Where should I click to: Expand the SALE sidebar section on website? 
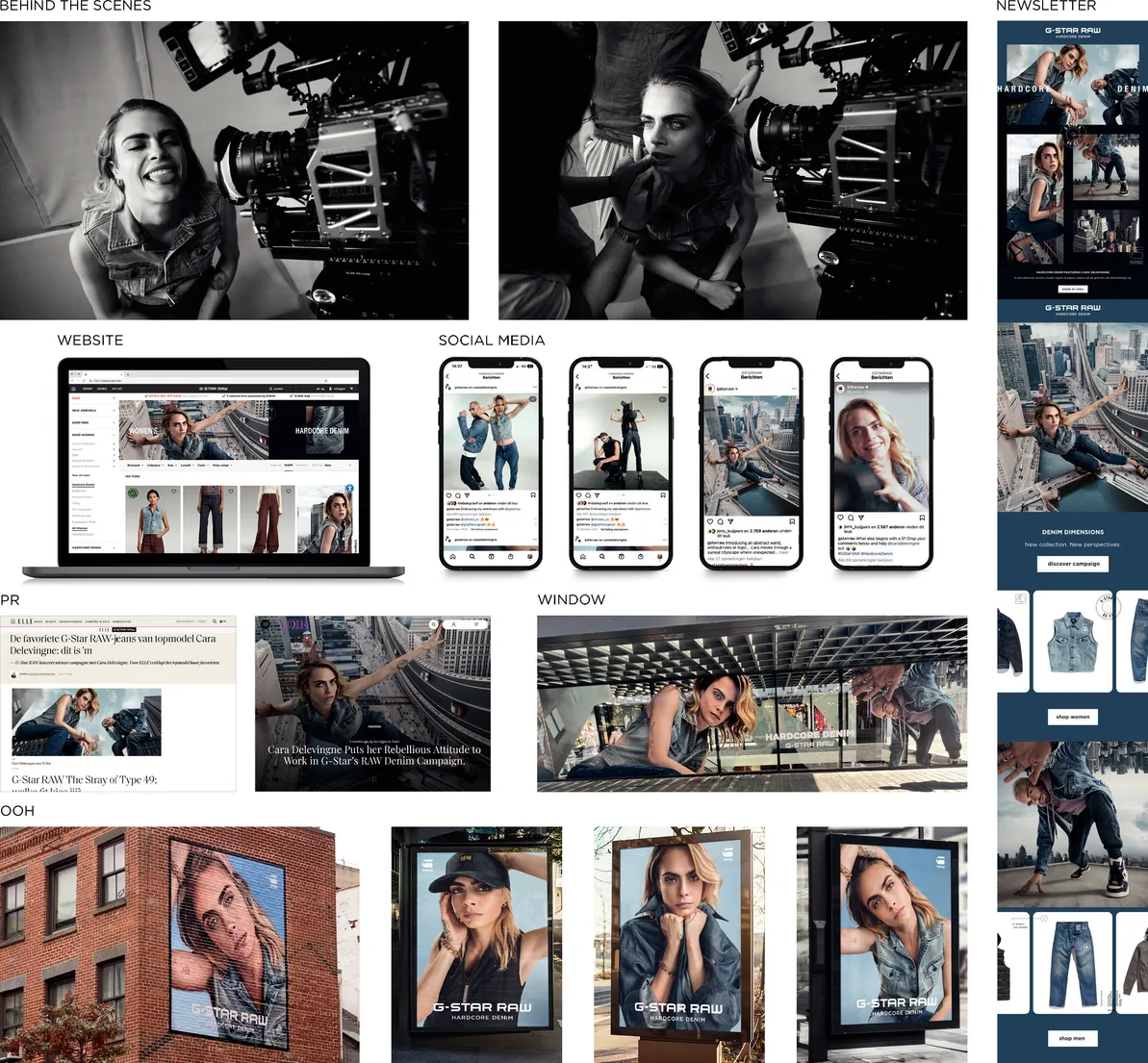point(93,398)
